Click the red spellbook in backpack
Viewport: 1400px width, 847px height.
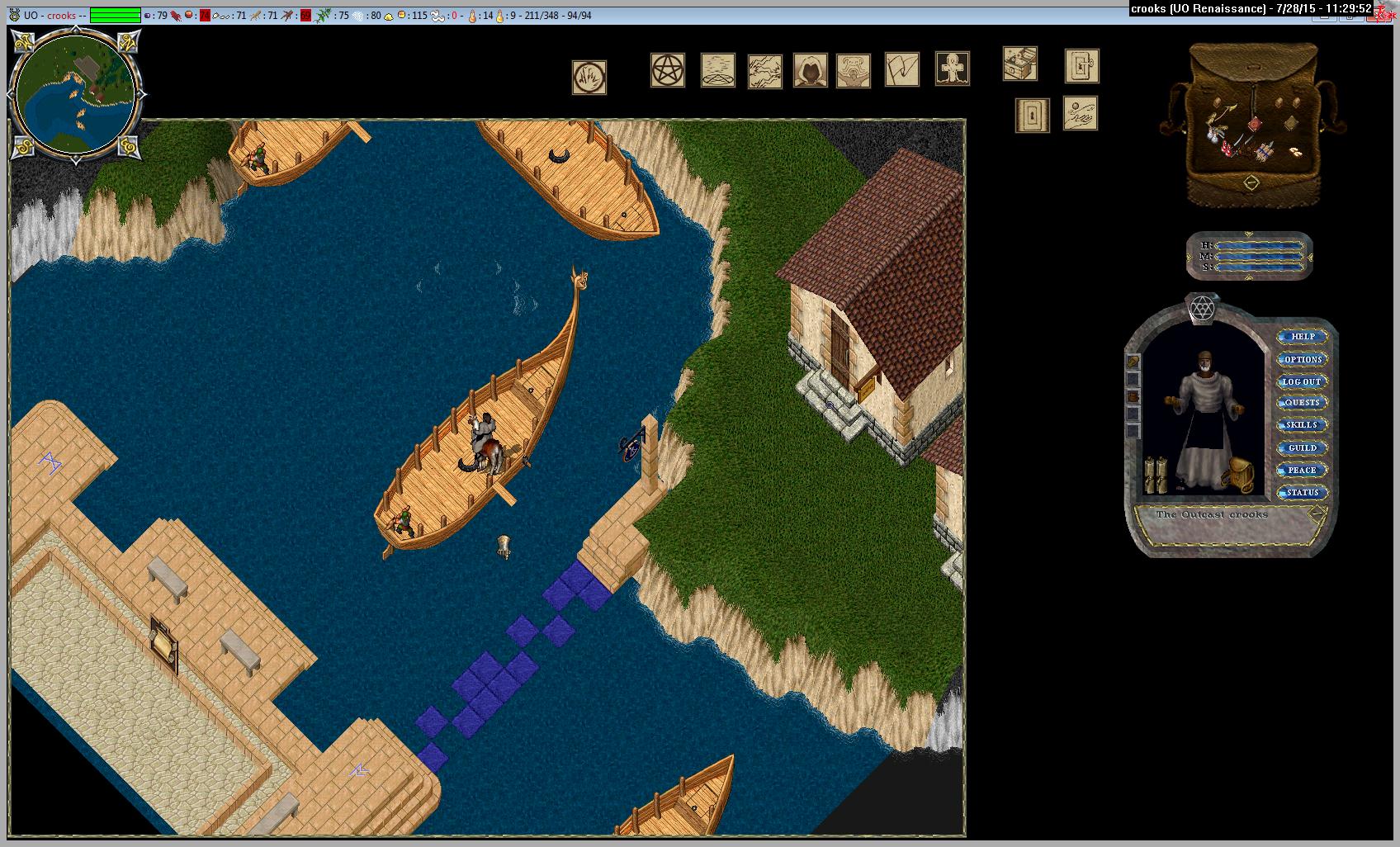pos(1254,124)
